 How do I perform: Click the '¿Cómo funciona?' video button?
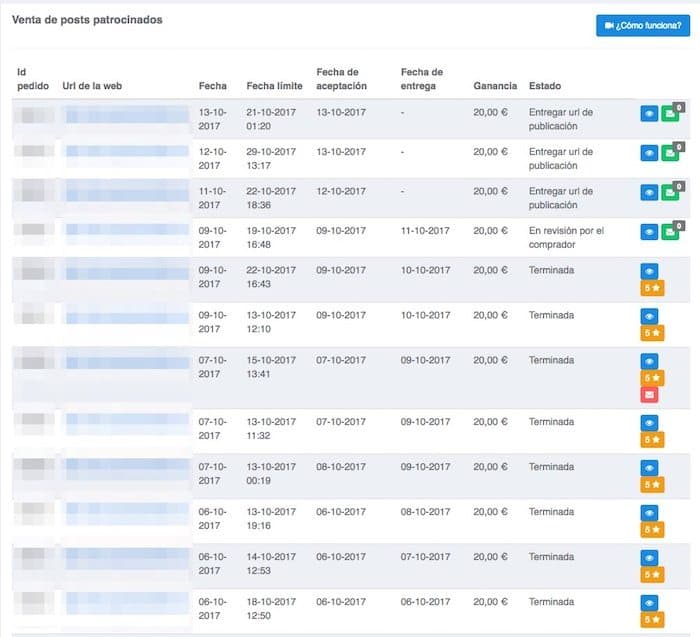(642, 25)
